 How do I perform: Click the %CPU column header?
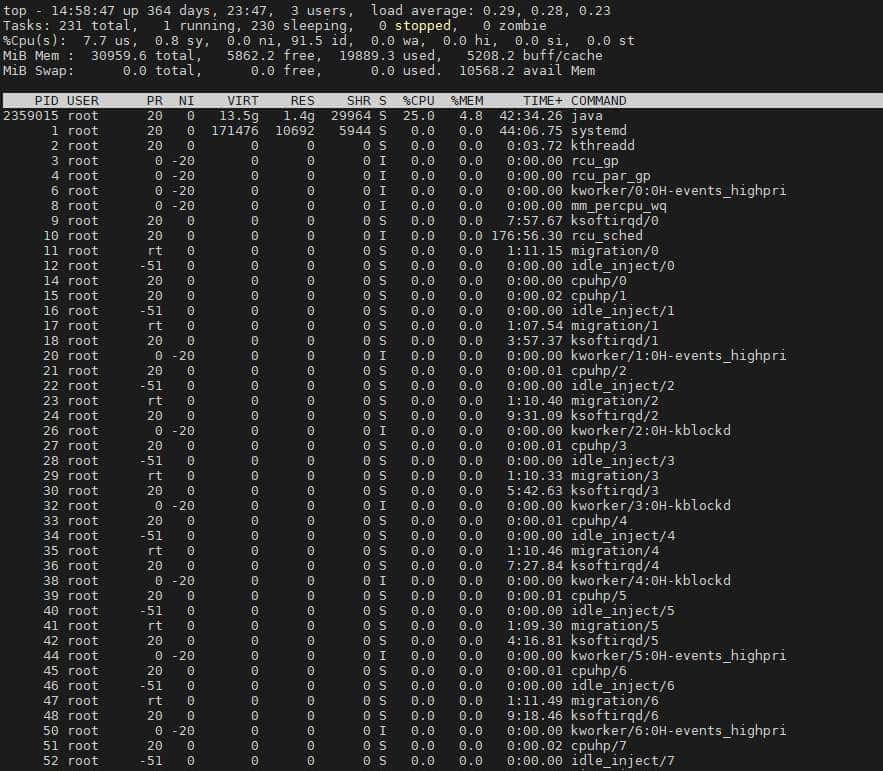click(418, 101)
